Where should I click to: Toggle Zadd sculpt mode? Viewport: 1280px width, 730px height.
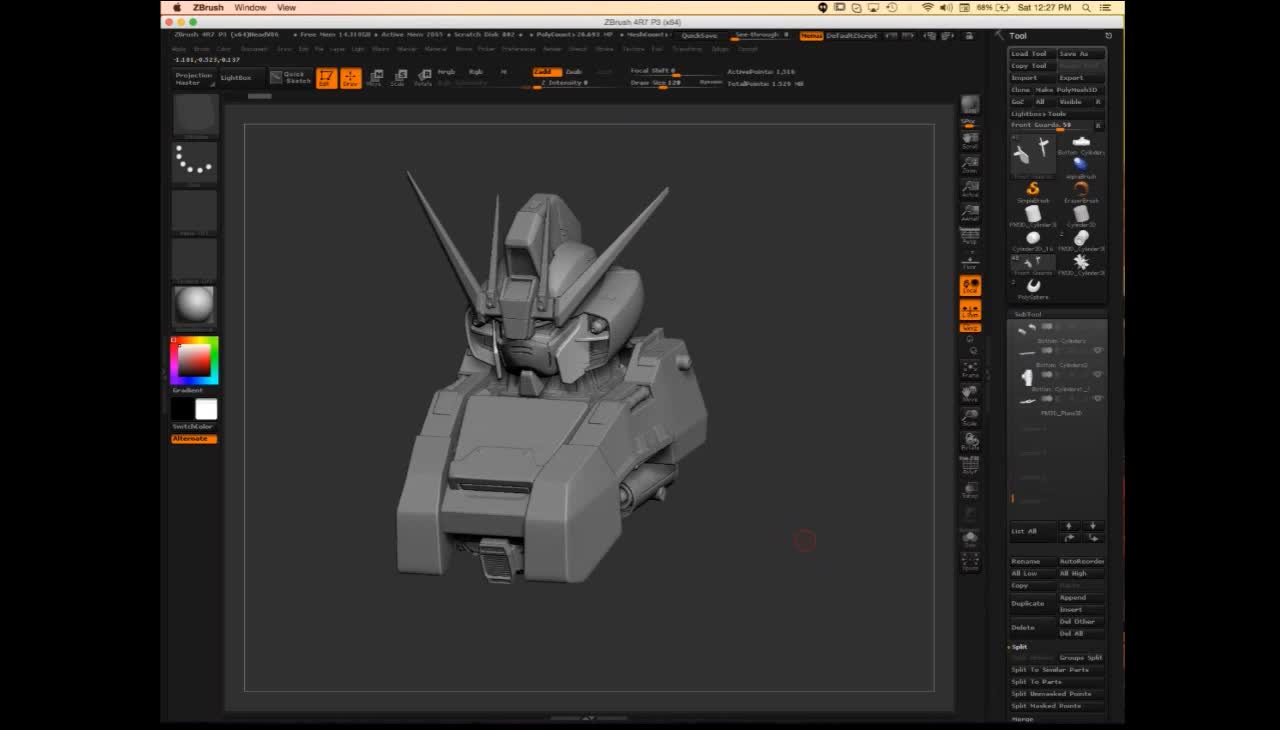[546, 72]
